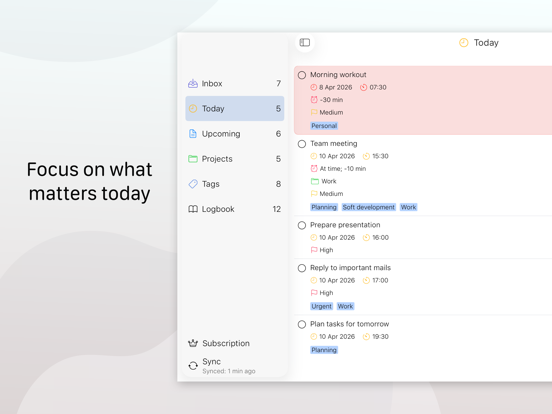
Task: Tick the Plan tasks for tomorrow circle
Action: pos(302,325)
